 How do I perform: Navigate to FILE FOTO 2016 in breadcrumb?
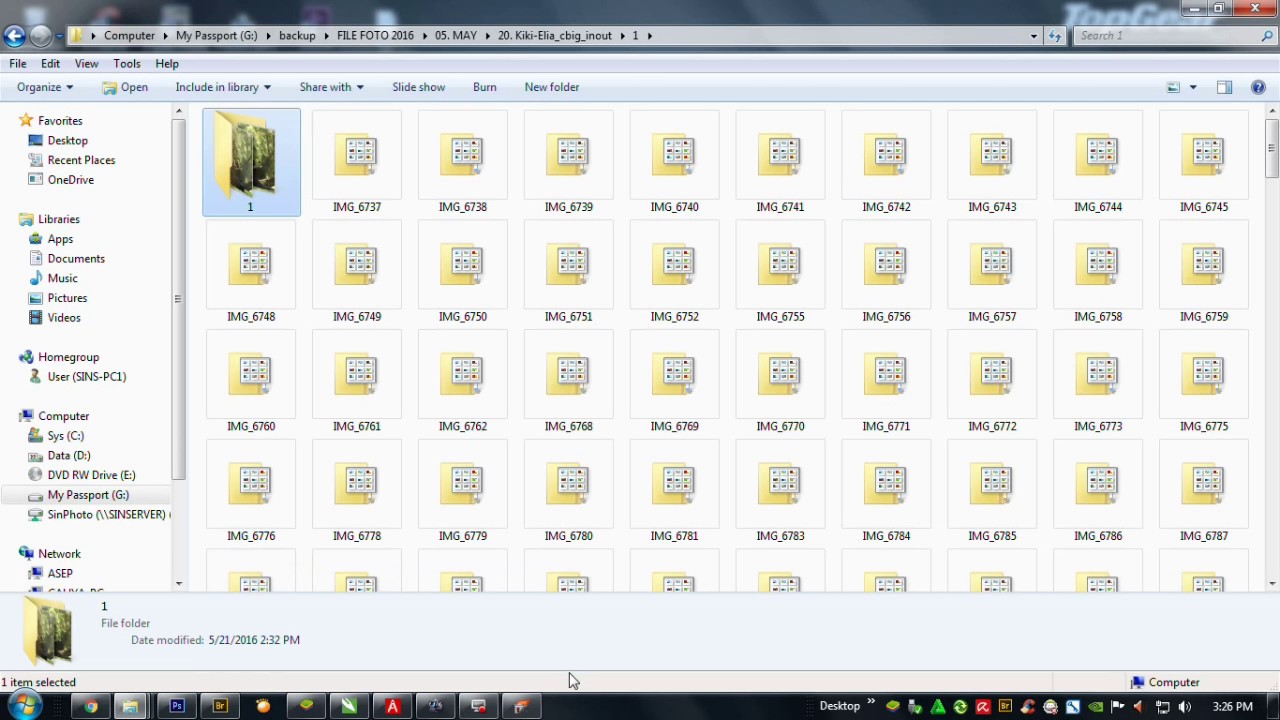coord(375,36)
